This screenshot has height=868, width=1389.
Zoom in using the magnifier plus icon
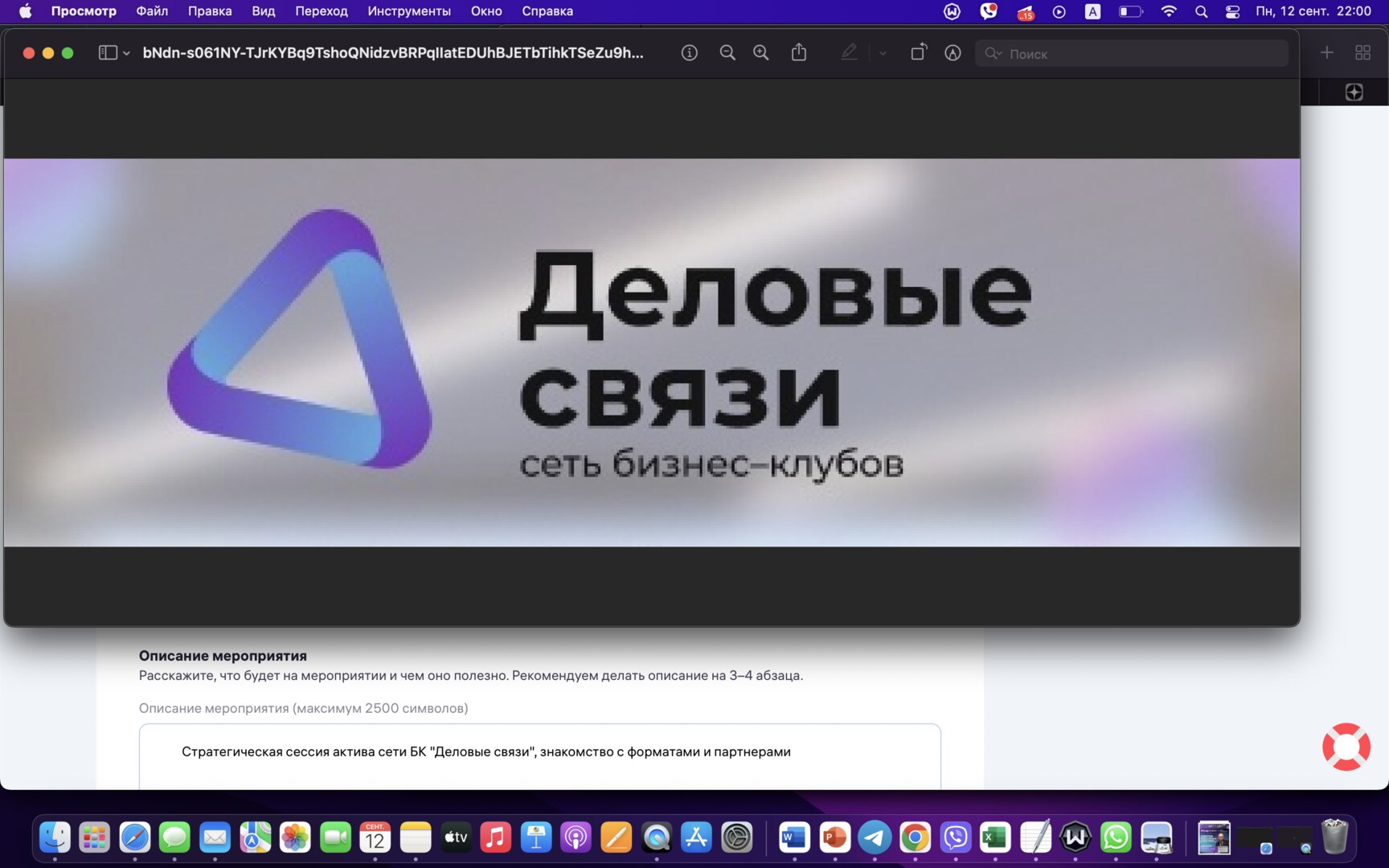[x=760, y=53]
